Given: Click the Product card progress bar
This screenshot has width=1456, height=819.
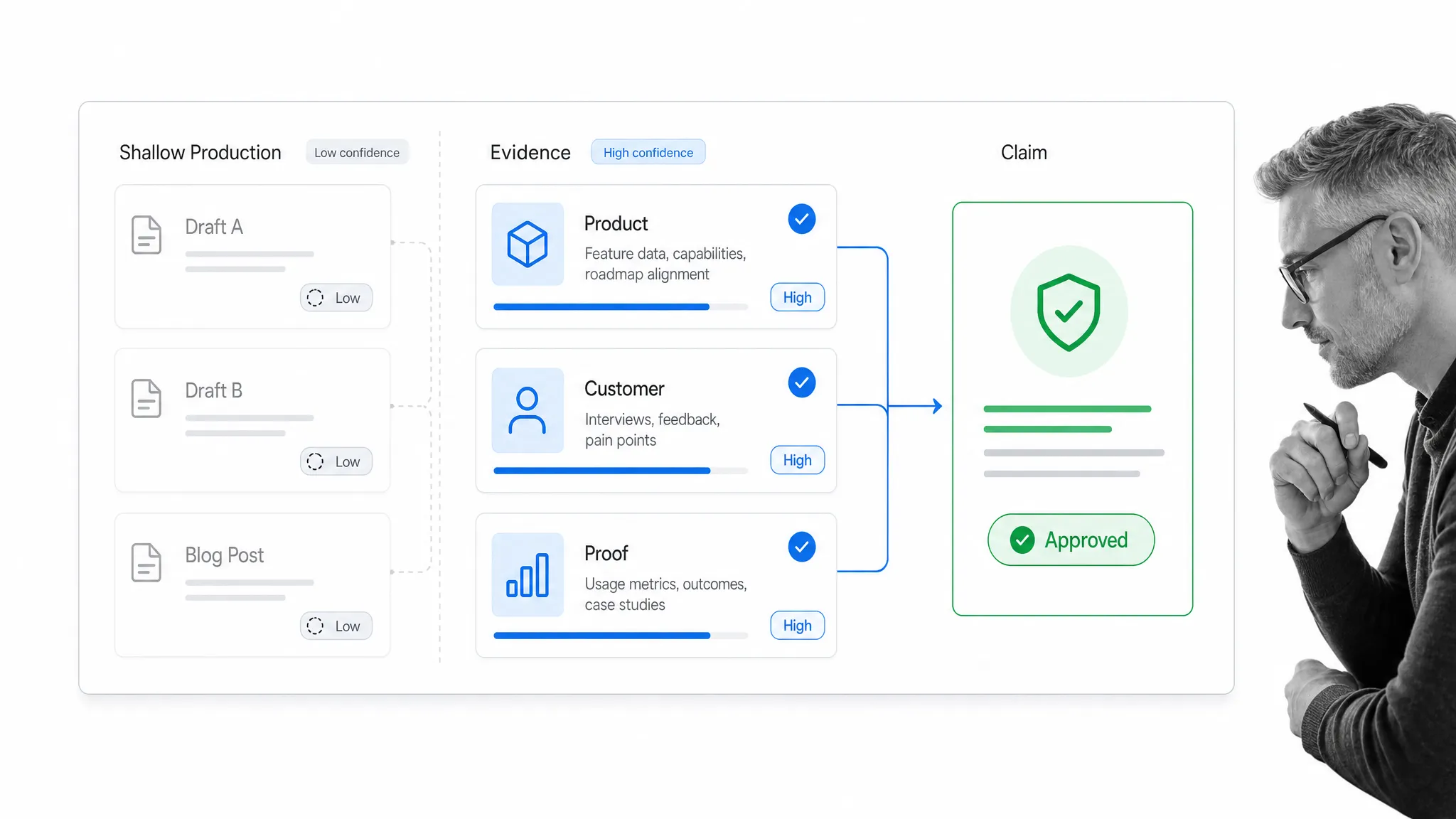Looking at the screenshot, I should pos(621,307).
